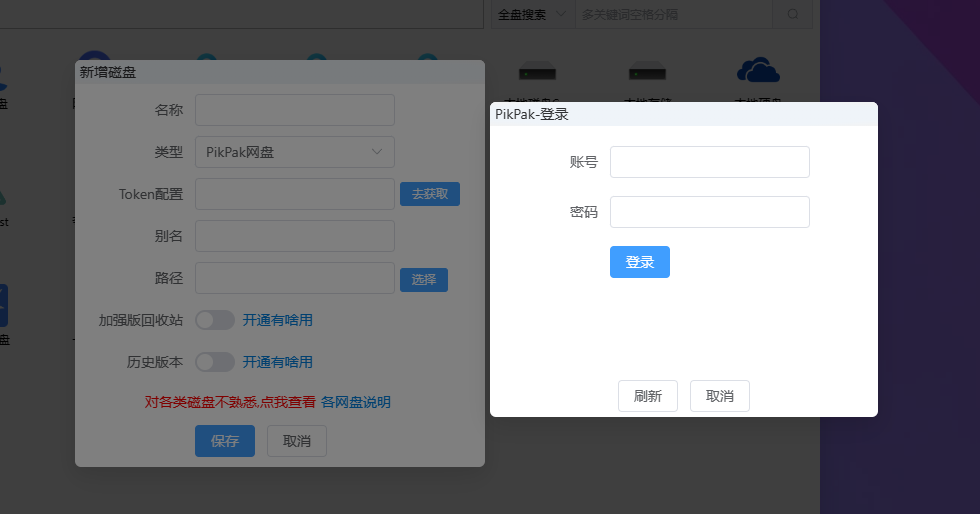Viewport: 980px width, 514px height.
Task: Toggle the 加强版回收站 switch
Action: [x=214, y=320]
